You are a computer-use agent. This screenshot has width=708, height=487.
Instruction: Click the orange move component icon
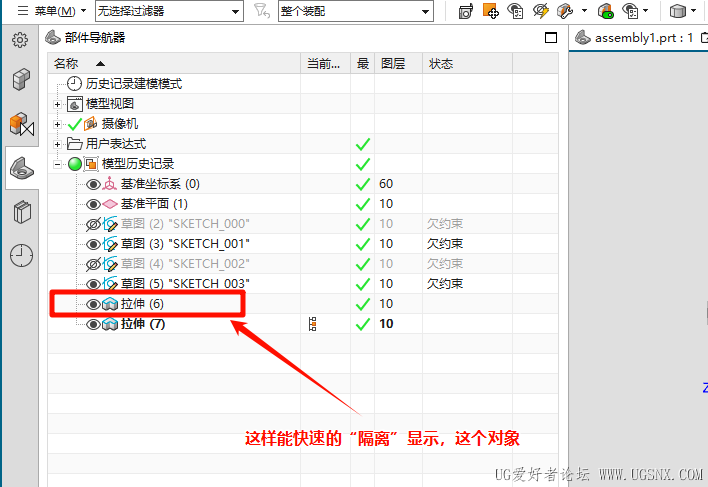(490, 11)
